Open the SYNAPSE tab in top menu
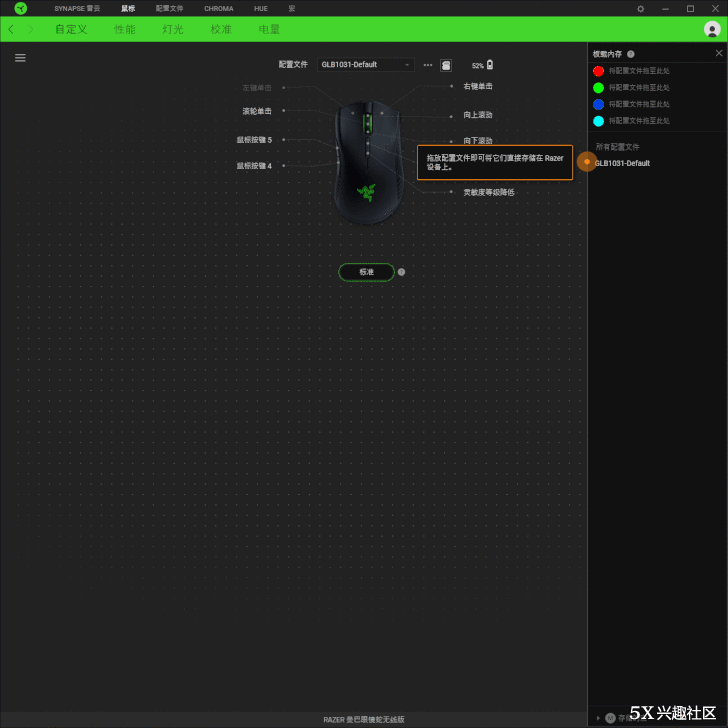Image resolution: width=728 pixels, height=728 pixels. [x=77, y=8]
